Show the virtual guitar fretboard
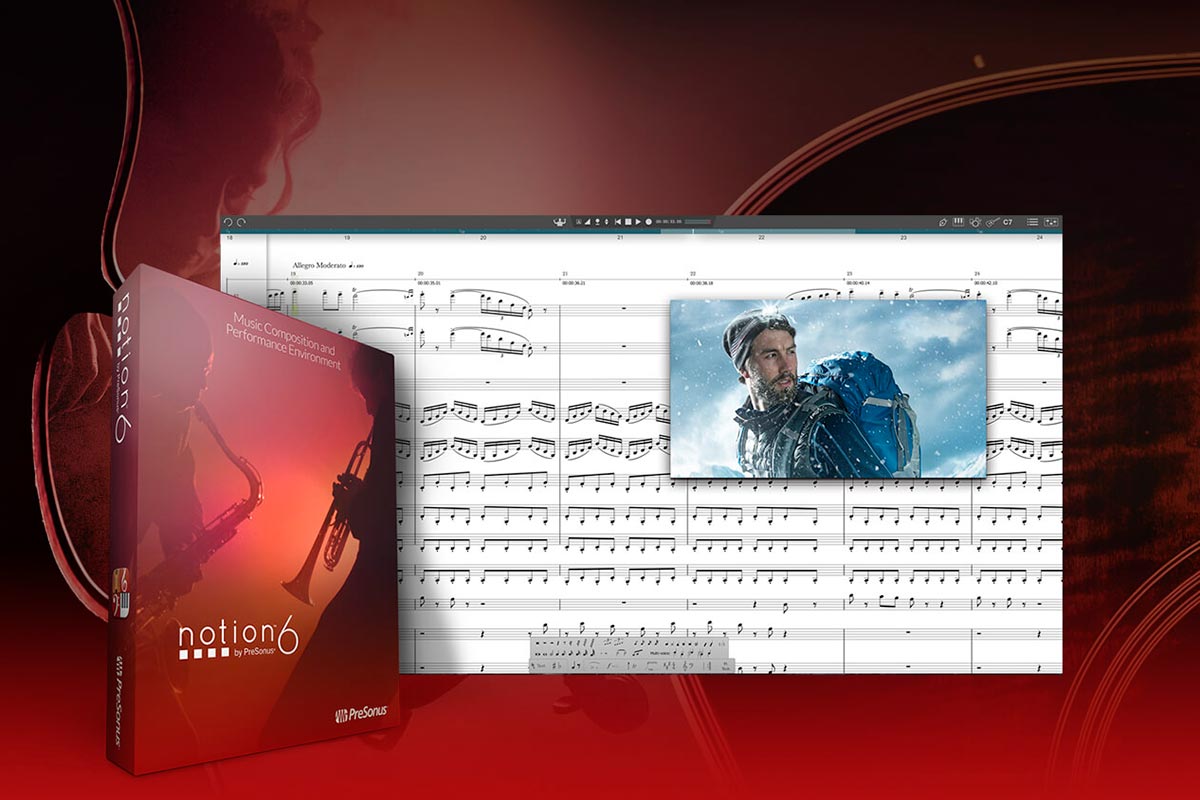 (x=992, y=222)
